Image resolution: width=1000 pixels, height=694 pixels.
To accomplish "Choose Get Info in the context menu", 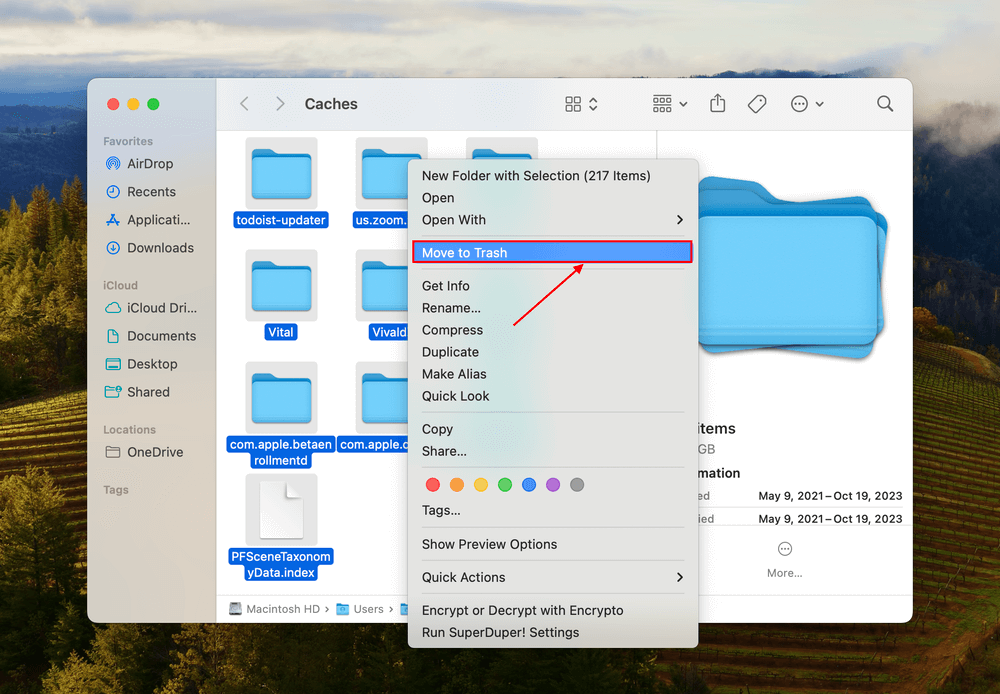I will pyautogui.click(x=445, y=285).
